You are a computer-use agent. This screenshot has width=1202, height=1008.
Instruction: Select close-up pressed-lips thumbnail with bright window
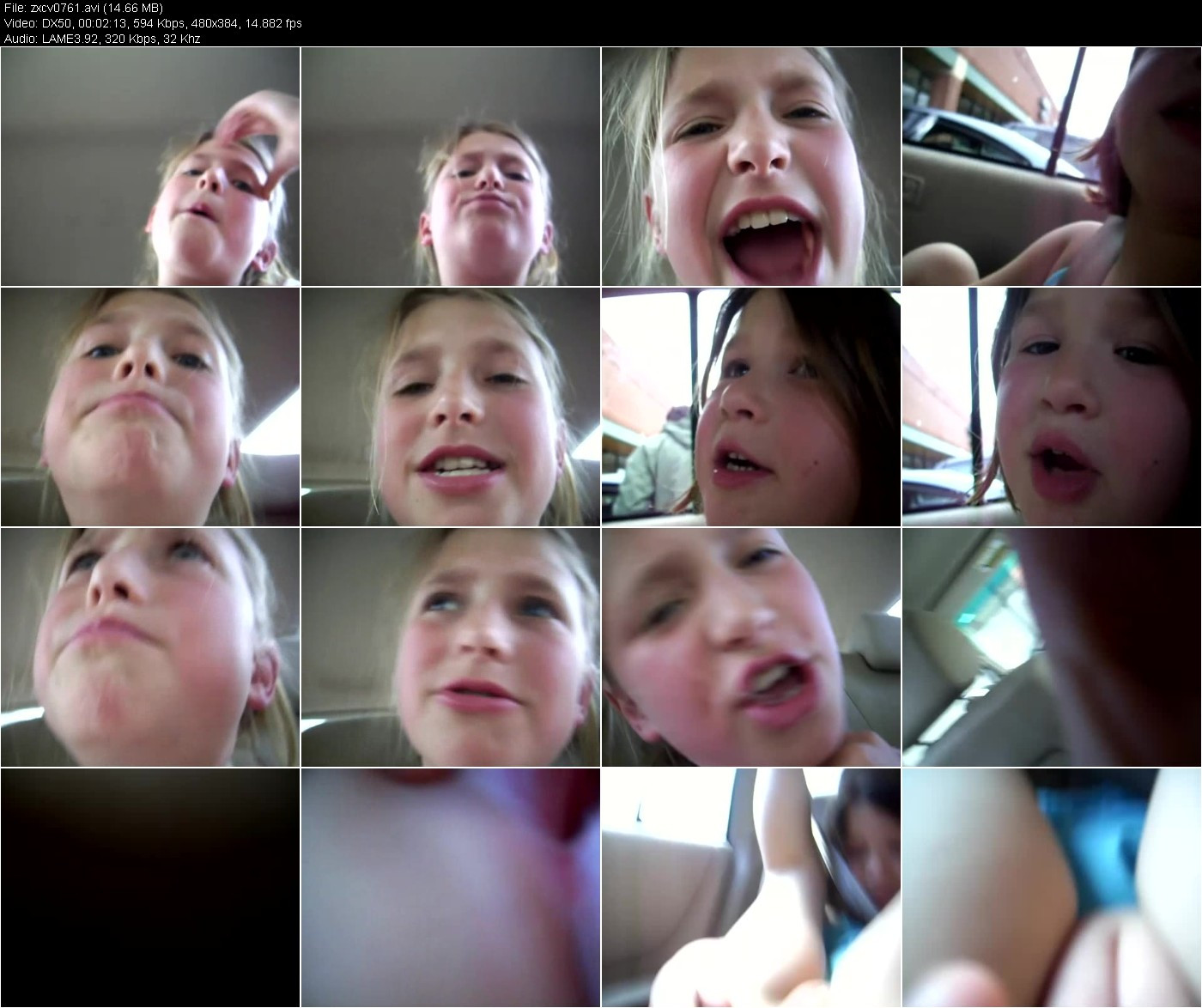coord(150,407)
